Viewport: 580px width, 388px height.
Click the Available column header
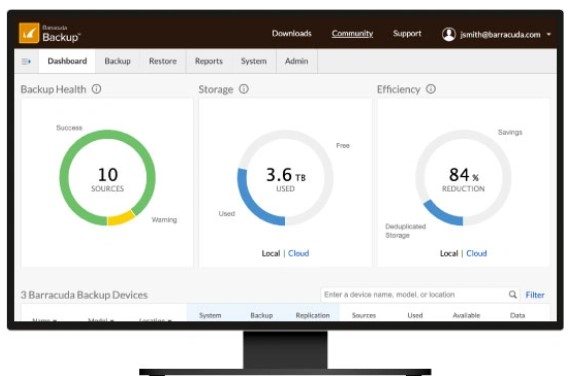click(466, 316)
